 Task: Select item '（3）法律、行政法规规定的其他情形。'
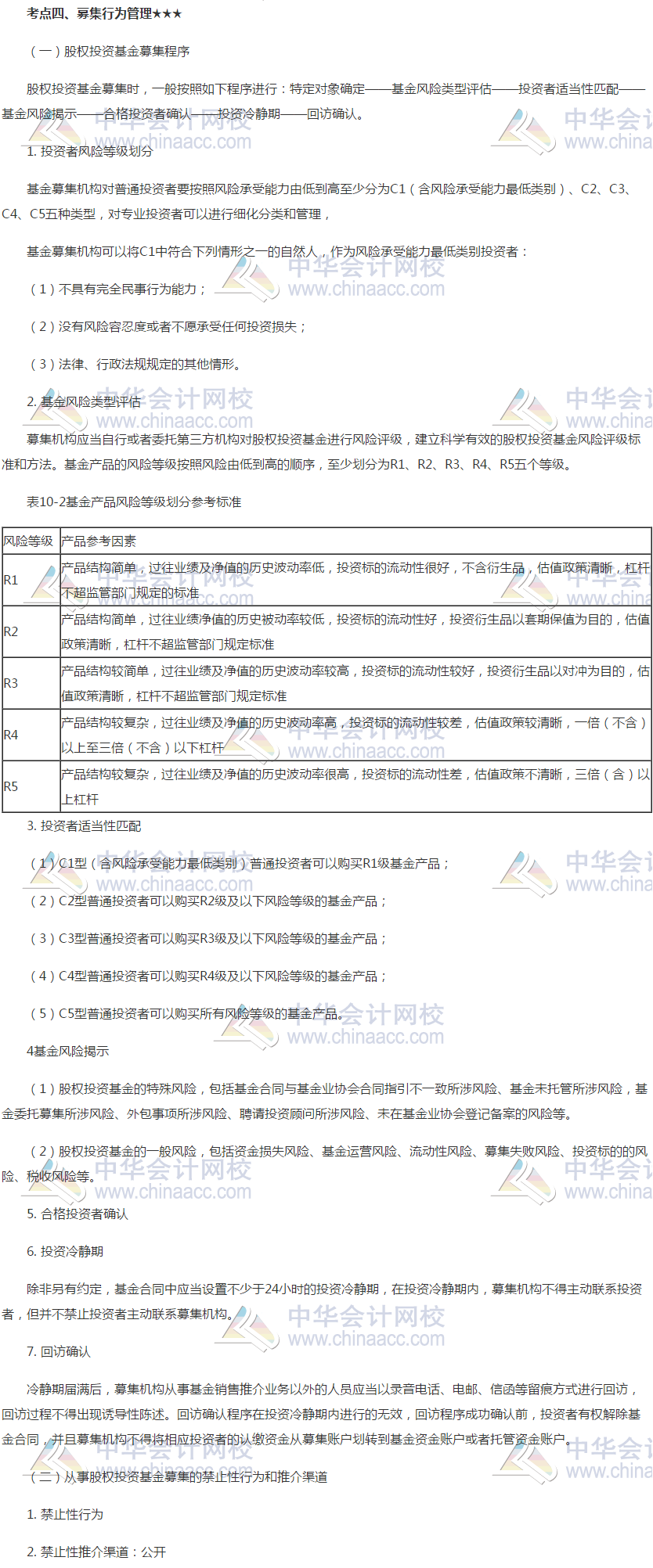[136, 364]
